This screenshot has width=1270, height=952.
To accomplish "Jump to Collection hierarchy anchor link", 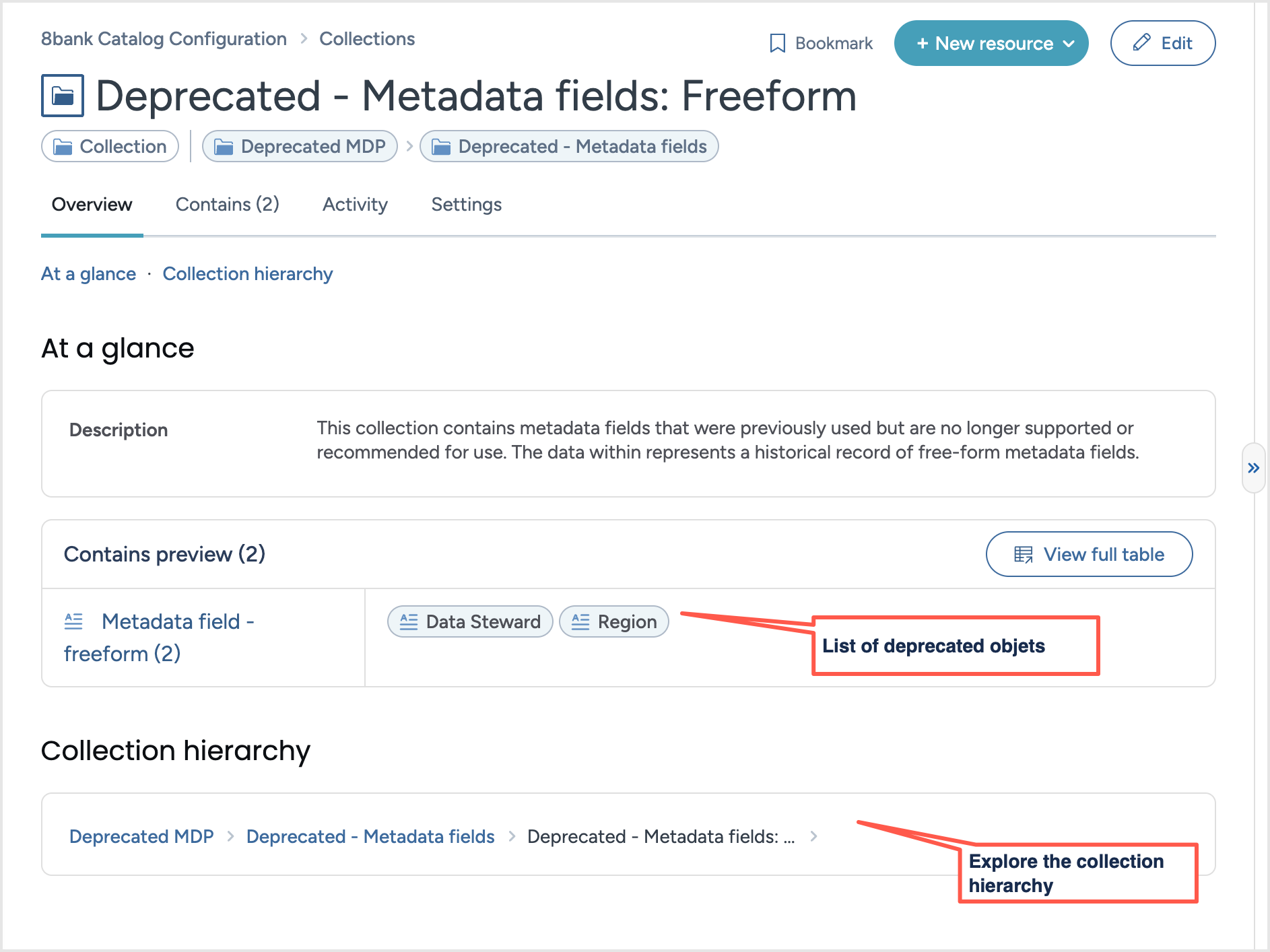I will (248, 274).
